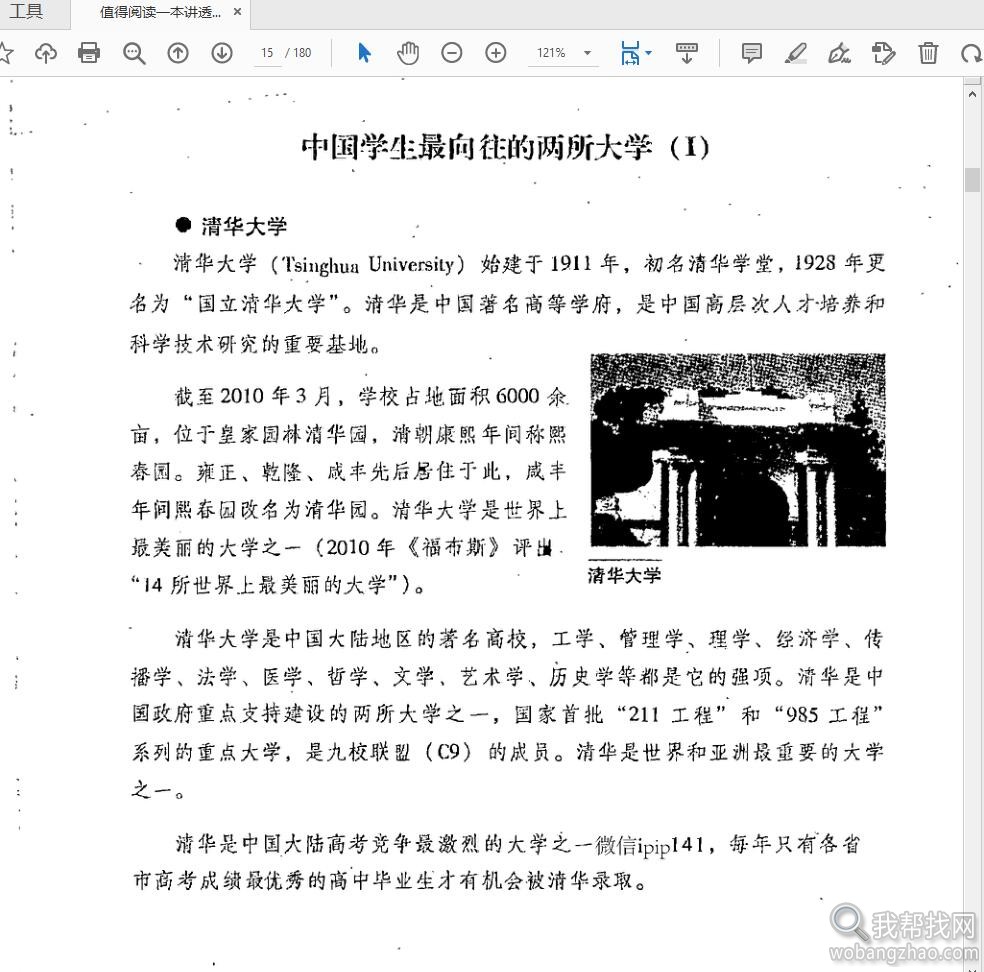Delete with the trash can icon
This screenshot has width=984, height=972.
click(928, 53)
